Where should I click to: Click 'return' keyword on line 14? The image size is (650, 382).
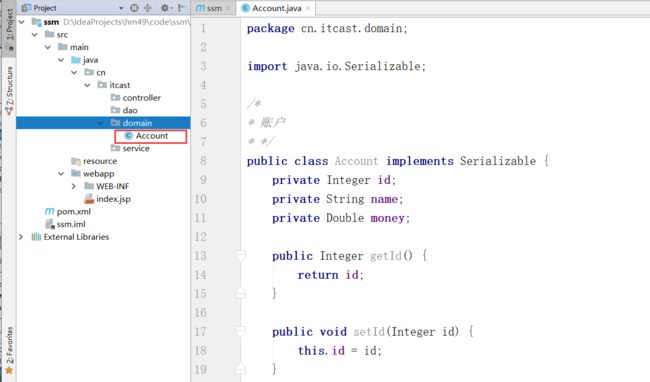(318, 275)
